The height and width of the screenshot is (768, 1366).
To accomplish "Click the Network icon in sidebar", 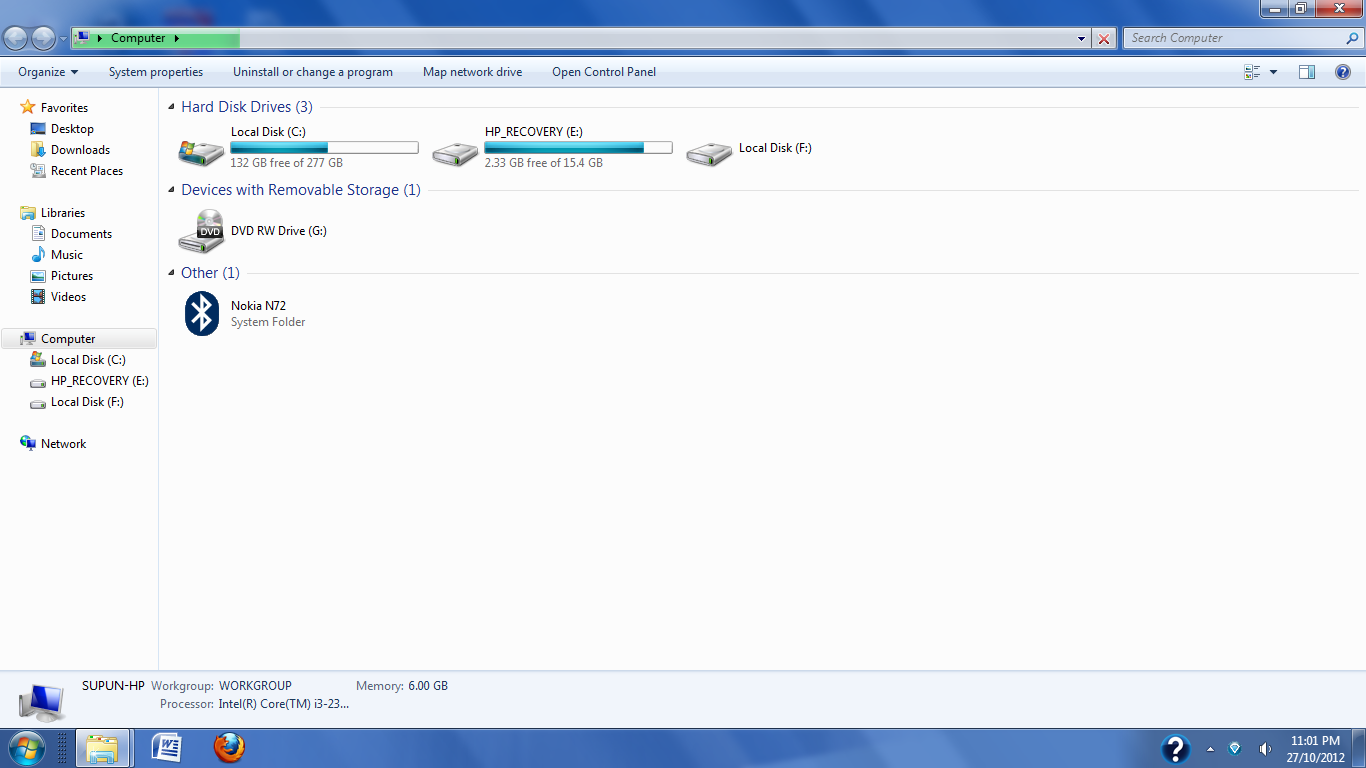I will (x=28, y=443).
